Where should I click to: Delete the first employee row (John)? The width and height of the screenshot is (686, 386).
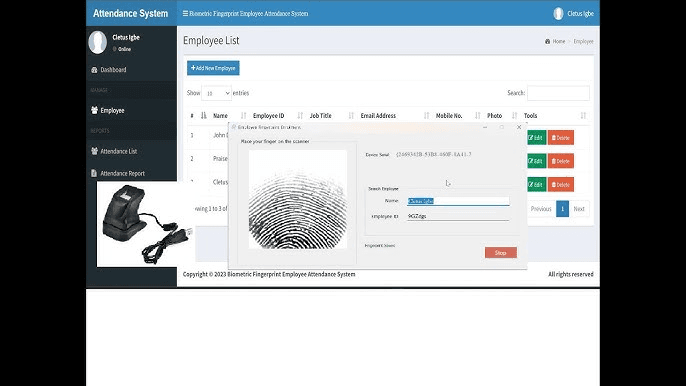[x=560, y=137]
